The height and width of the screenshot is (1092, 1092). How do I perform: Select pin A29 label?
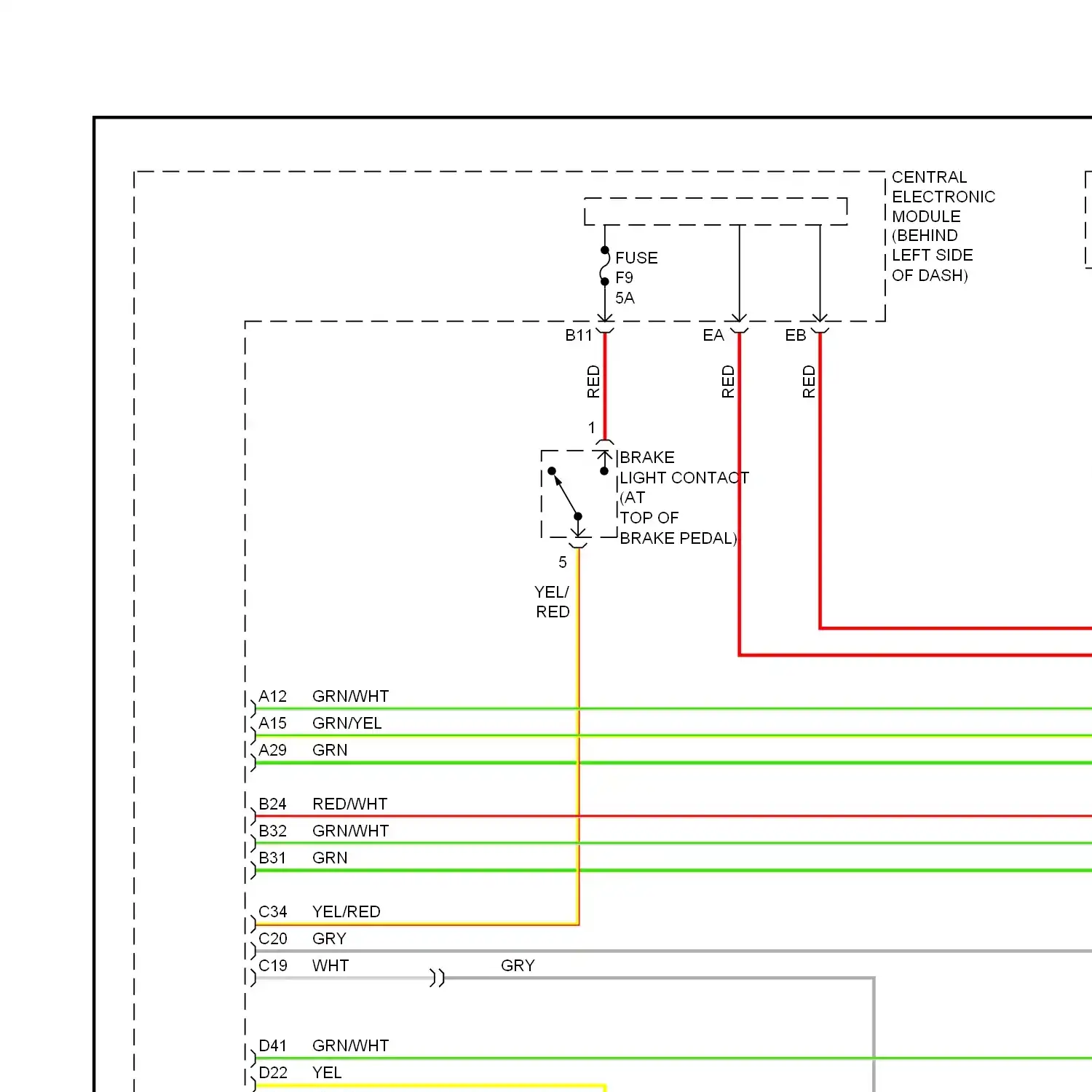[273, 751]
